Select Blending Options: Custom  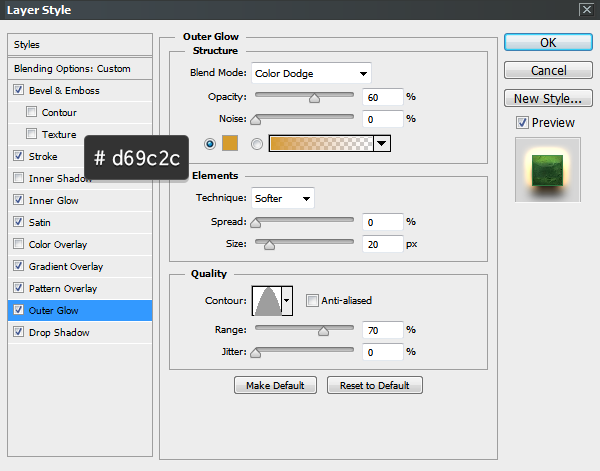[x=72, y=69]
